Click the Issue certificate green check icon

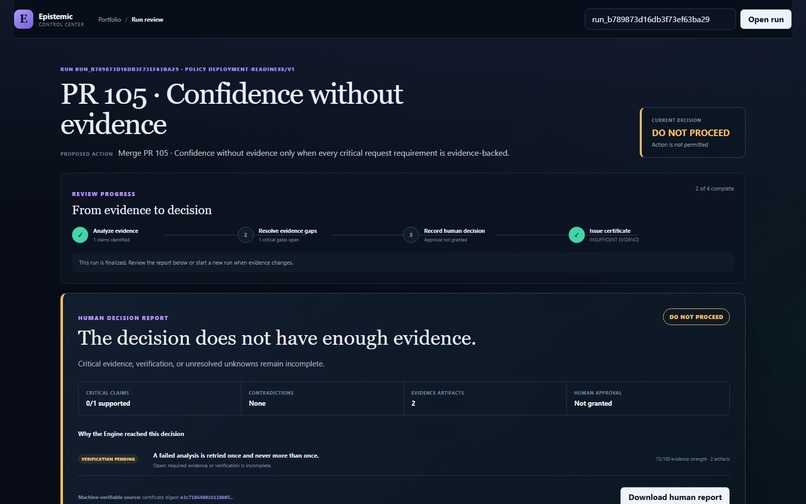pyautogui.click(x=577, y=235)
